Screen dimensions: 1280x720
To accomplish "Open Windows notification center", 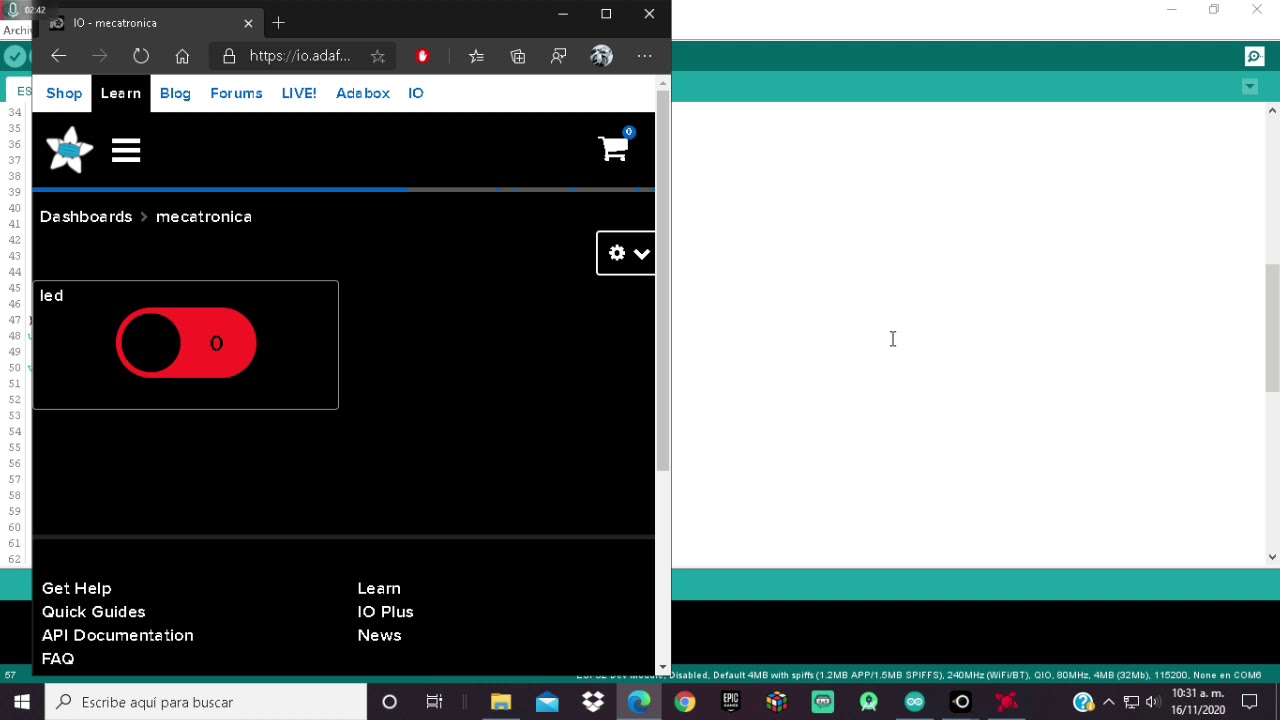I will coord(1250,702).
